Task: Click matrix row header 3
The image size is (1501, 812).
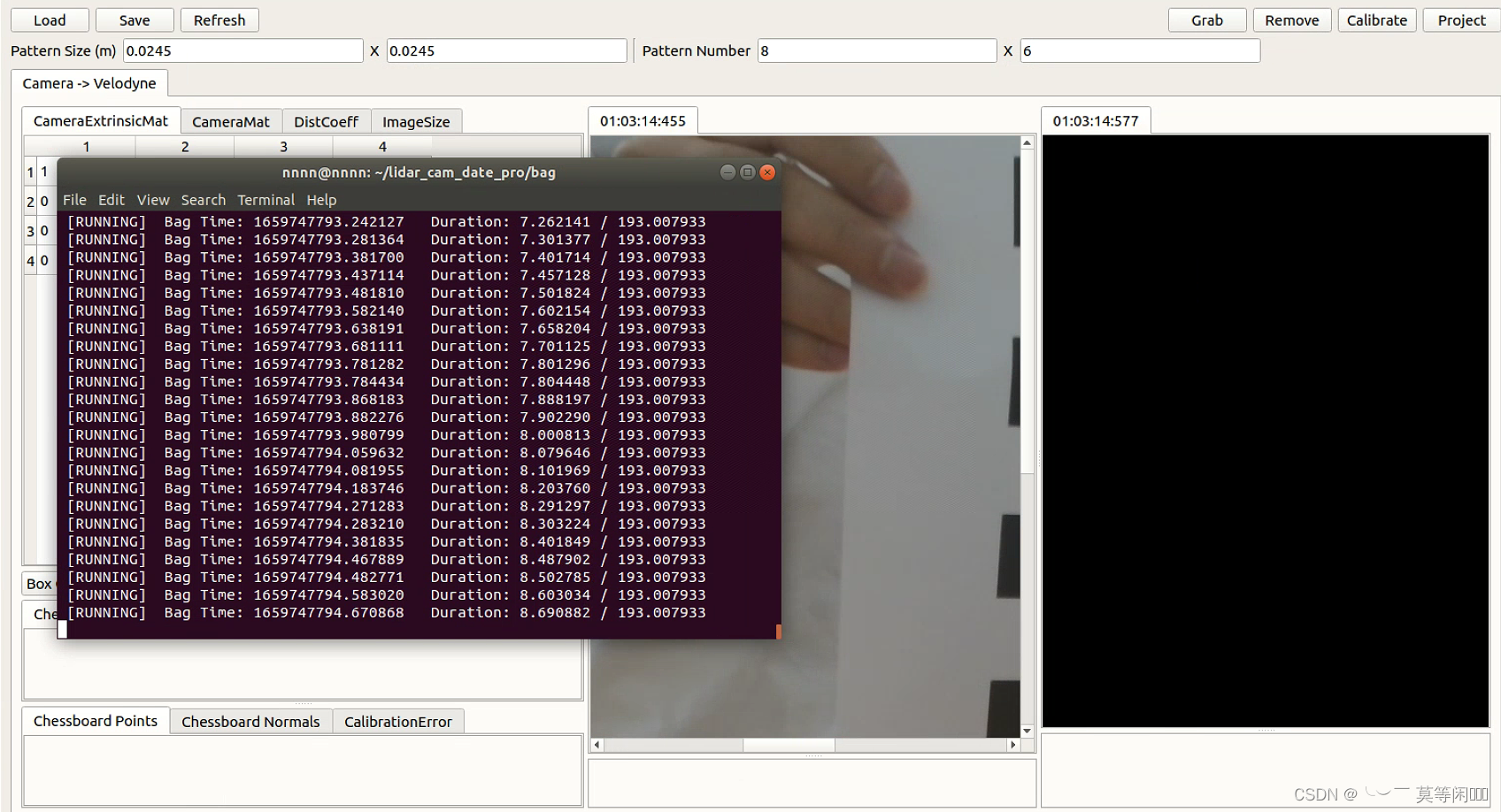Action: coord(30,231)
